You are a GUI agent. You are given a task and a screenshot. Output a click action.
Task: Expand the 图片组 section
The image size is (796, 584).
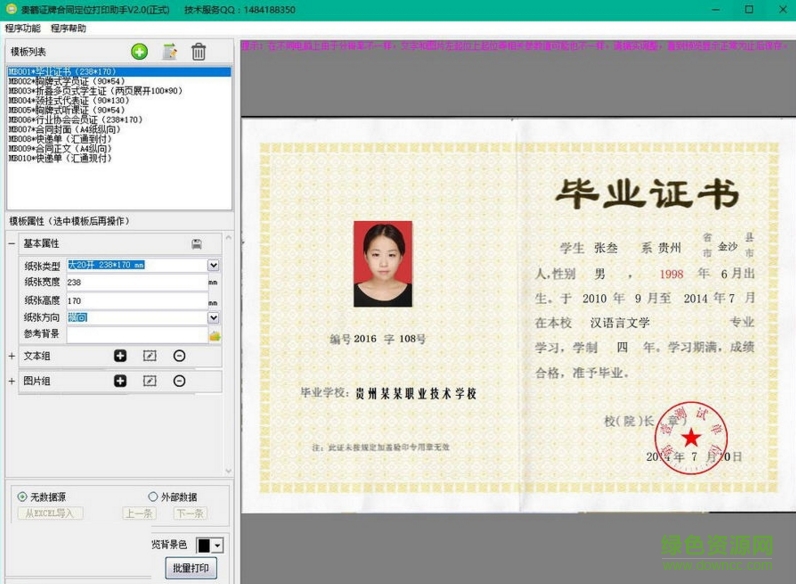click(x=12, y=381)
